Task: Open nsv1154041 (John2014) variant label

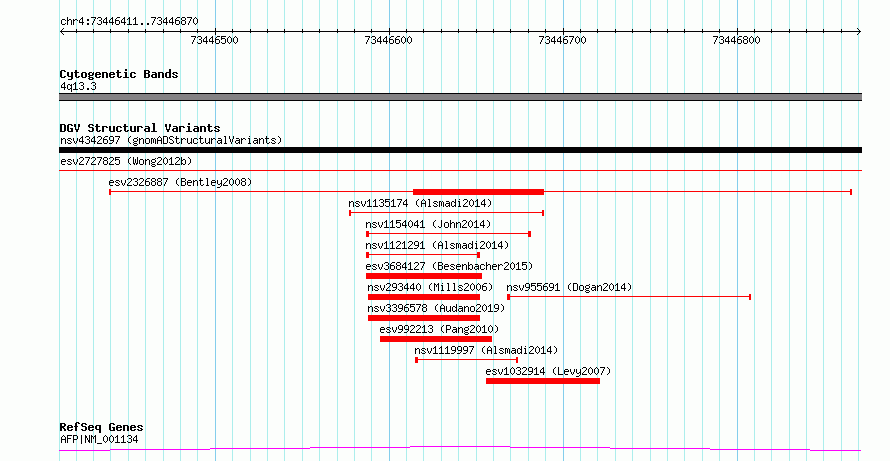Action: (428, 224)
